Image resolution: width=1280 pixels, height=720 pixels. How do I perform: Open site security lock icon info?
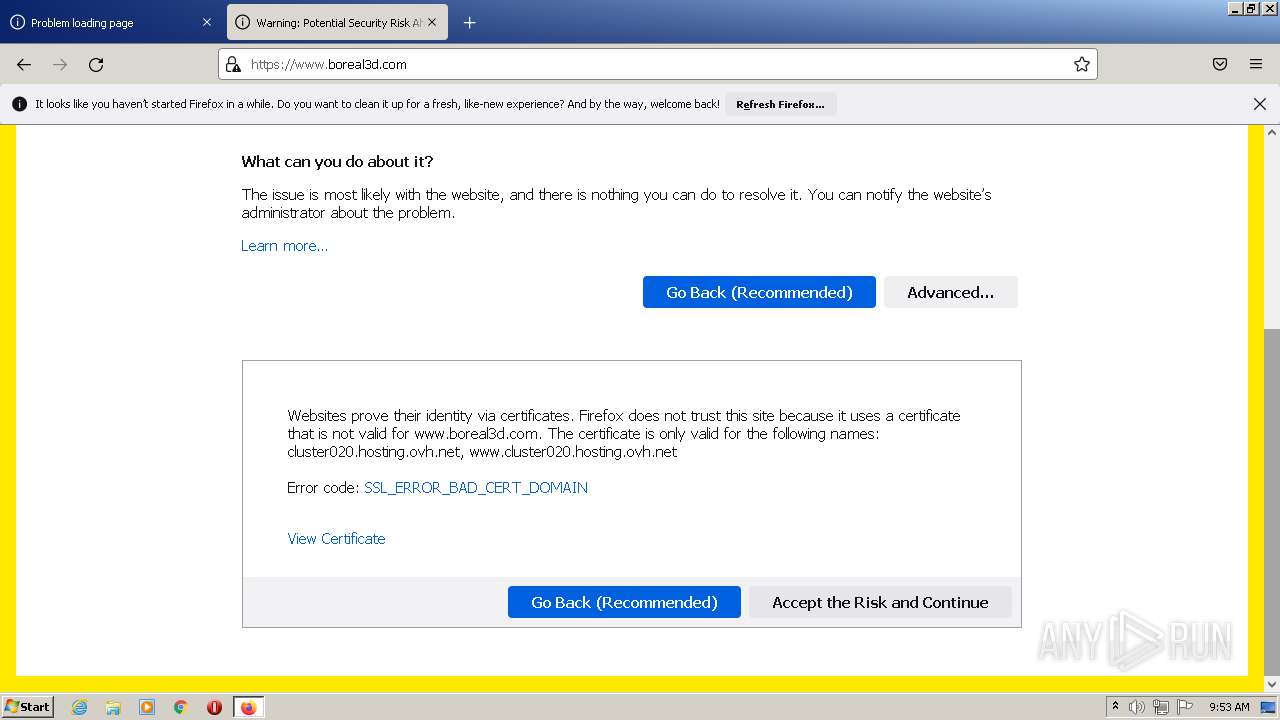[x=233, y=64]
